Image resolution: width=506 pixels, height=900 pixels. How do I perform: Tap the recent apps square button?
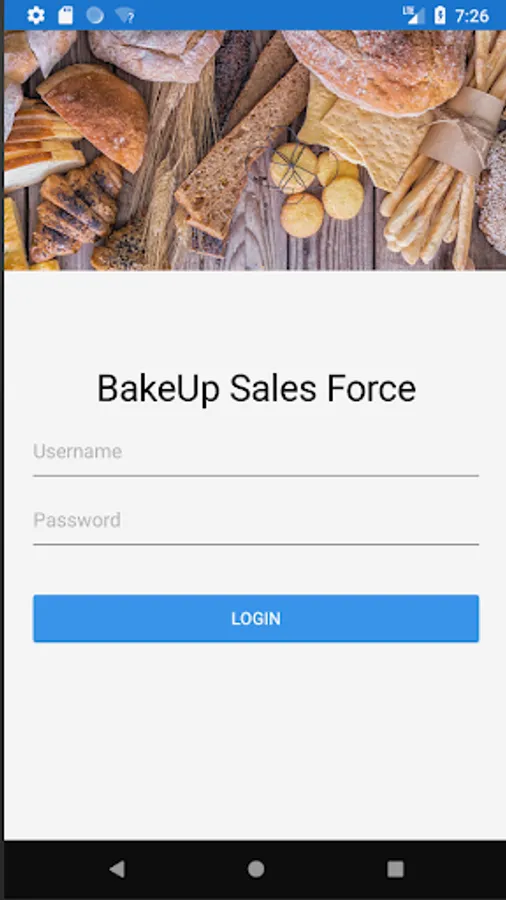click(395, 869)
